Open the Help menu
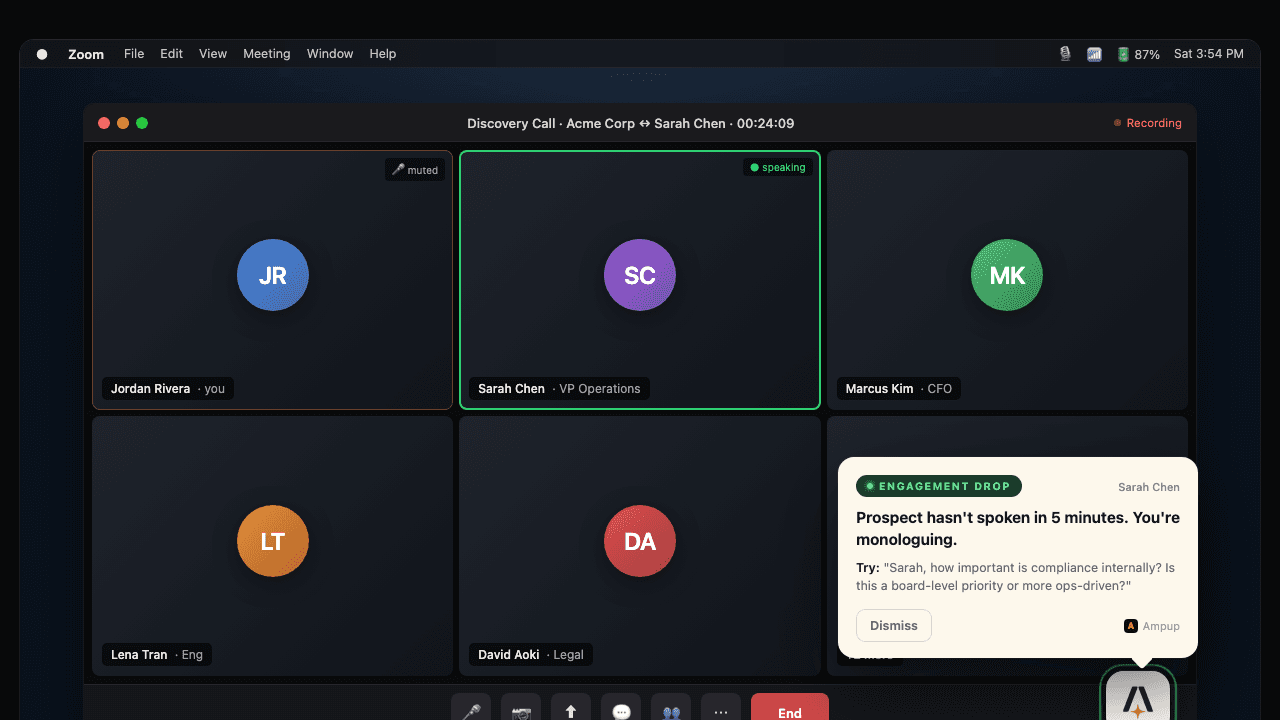This screenshot has height=720, width=1280. [x=382, y=53]
